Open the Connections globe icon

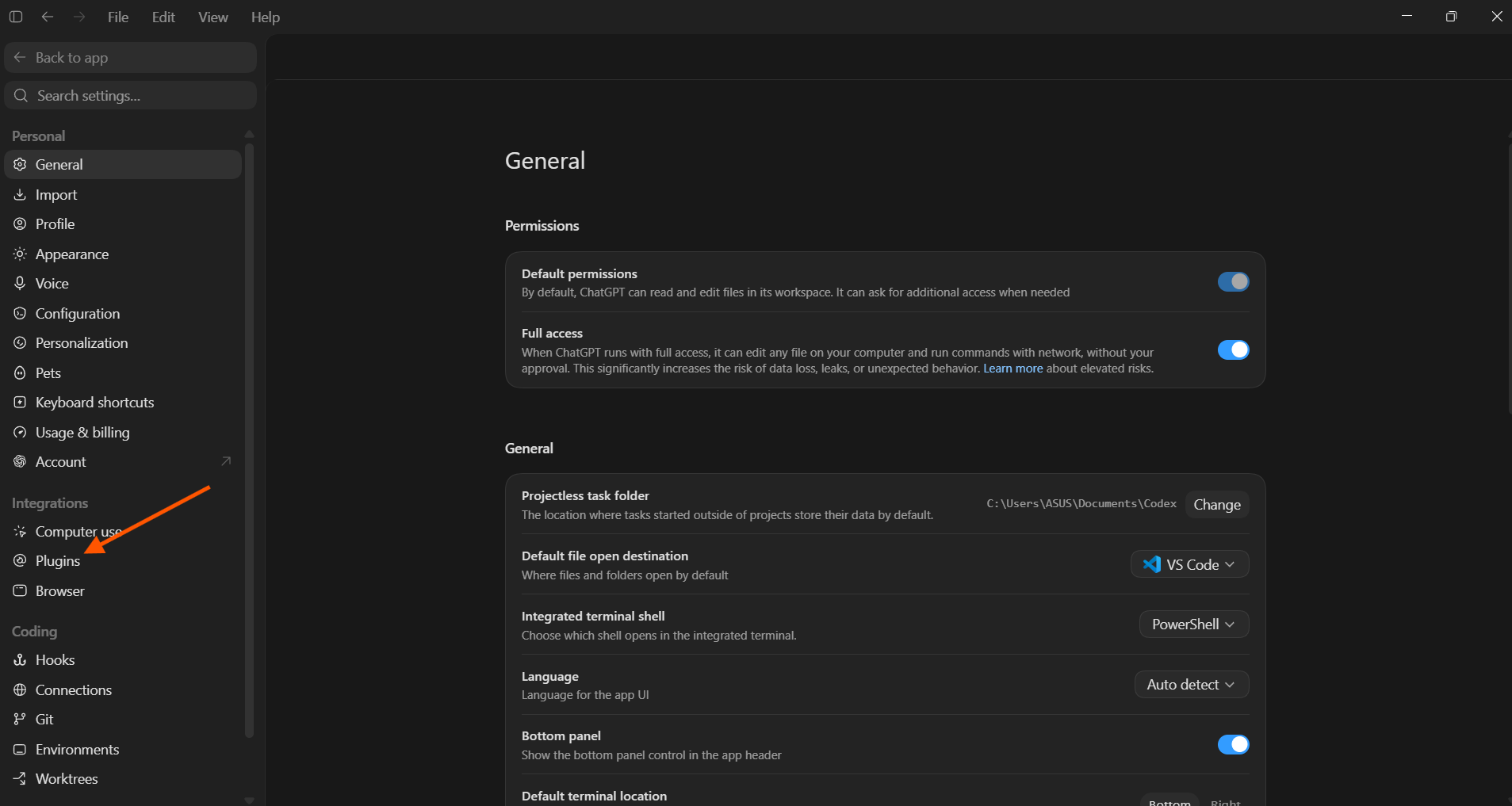(x=21, y=689)
